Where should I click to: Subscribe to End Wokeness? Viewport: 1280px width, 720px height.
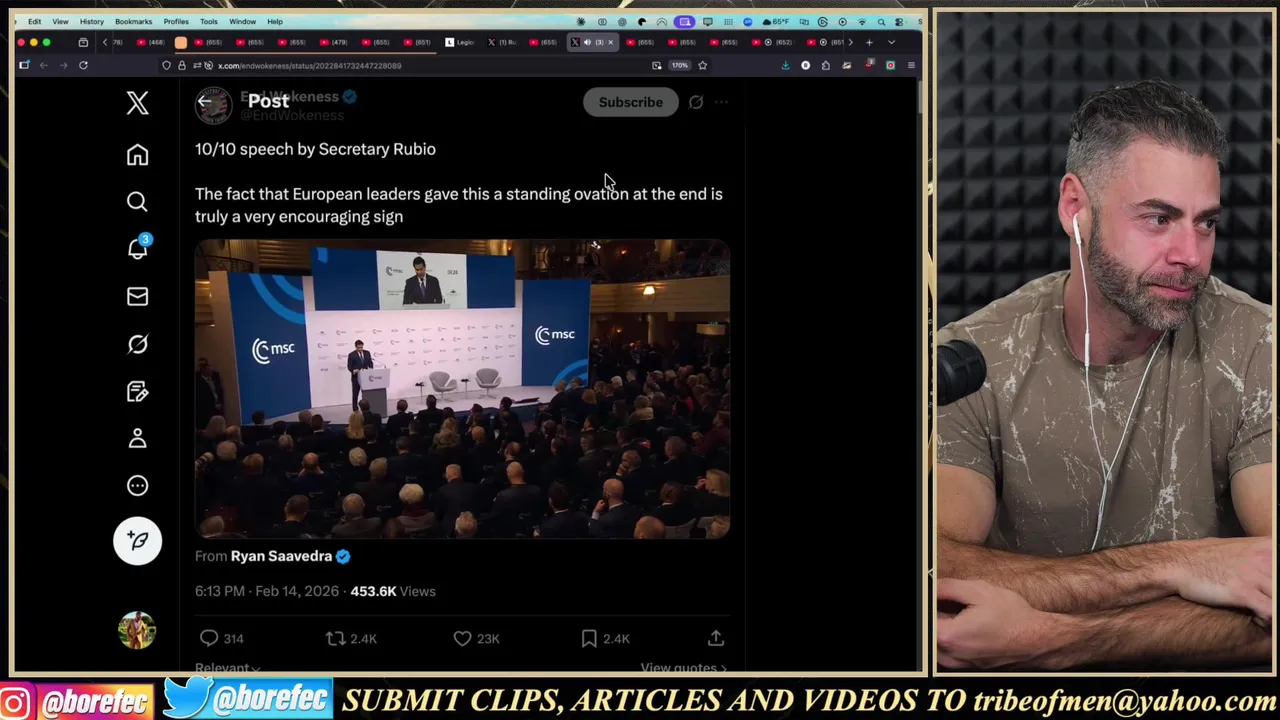pyautogui.click(x=630, y=102)
